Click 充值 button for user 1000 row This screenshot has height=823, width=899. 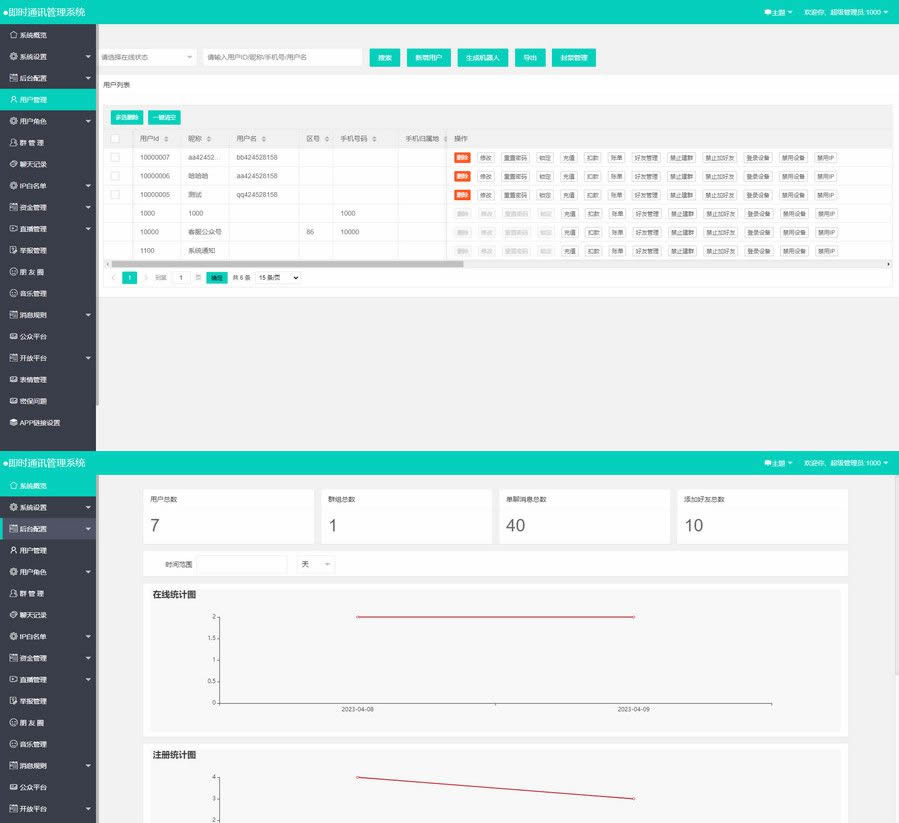[x=569, y=214]
